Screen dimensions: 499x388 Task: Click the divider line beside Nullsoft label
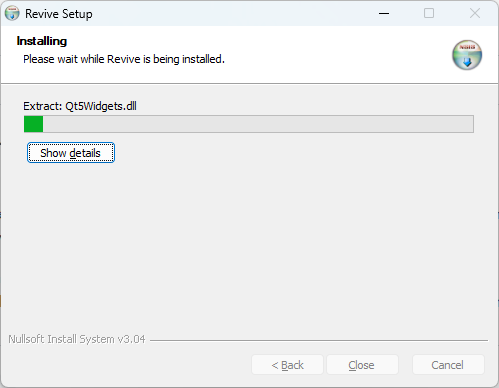click(x=319, y=340)
